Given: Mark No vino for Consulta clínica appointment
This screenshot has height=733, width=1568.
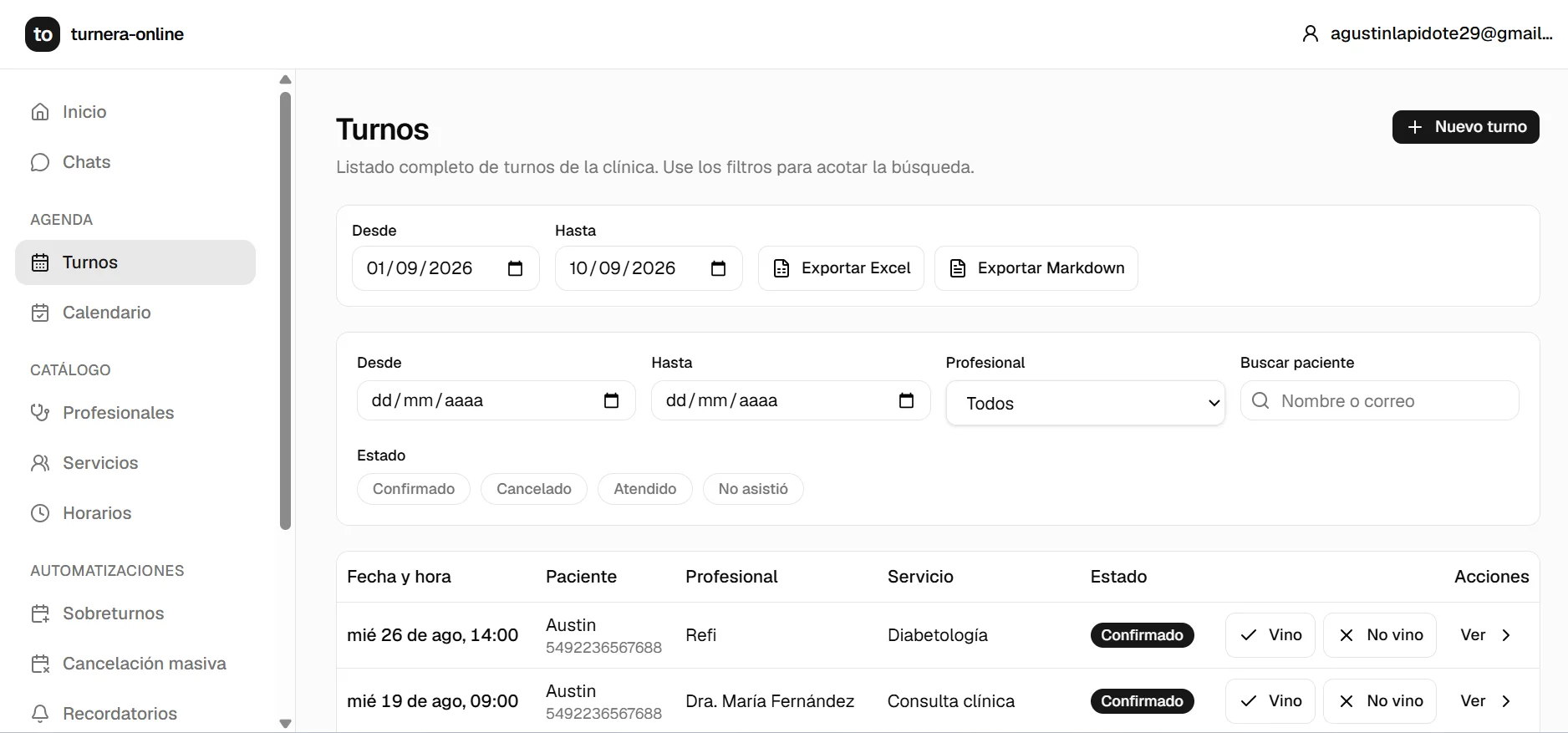Looking at the screenshot, I should coord(1380,701).
